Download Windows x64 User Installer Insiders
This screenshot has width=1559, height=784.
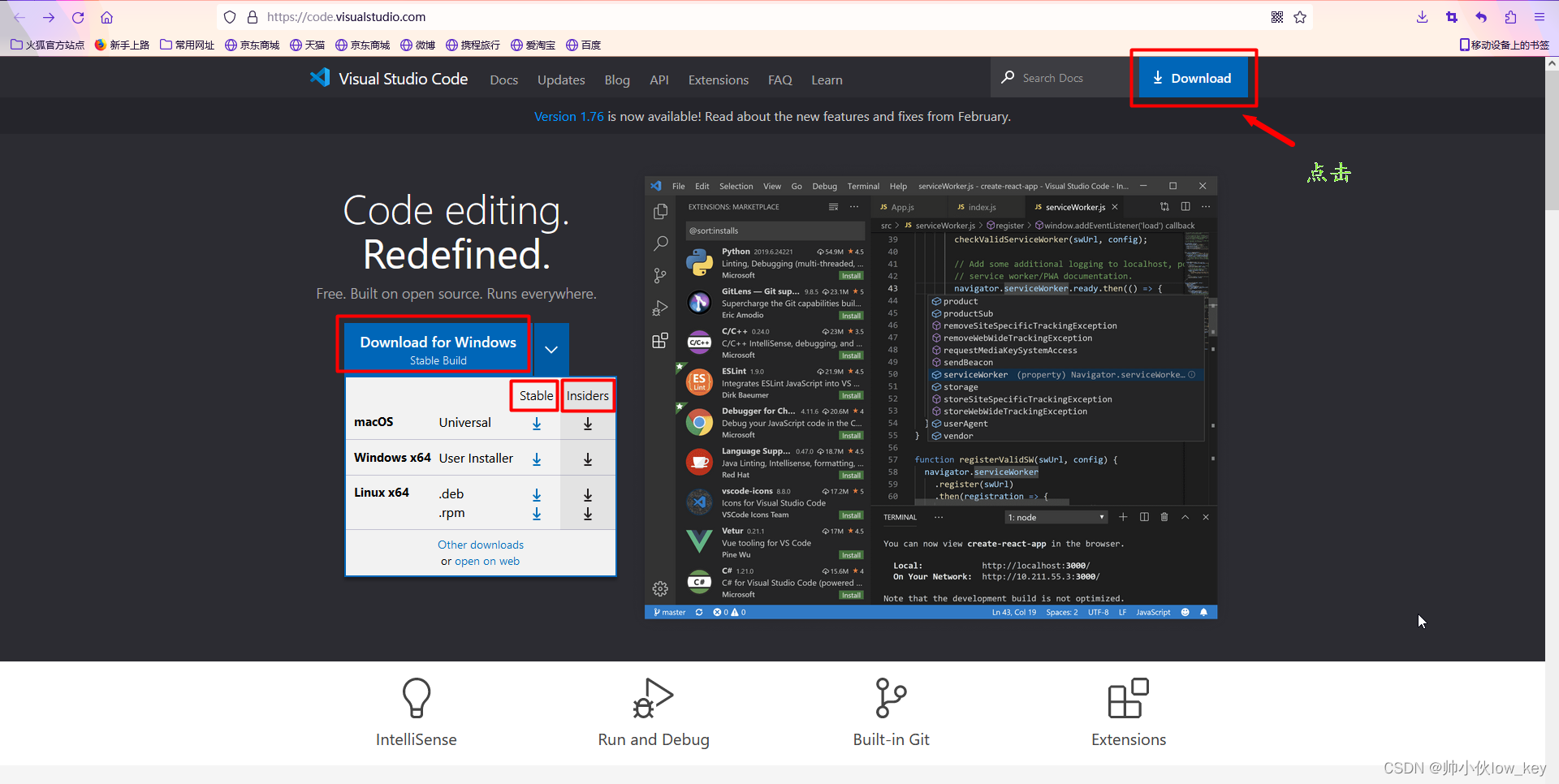coord(588,459)
